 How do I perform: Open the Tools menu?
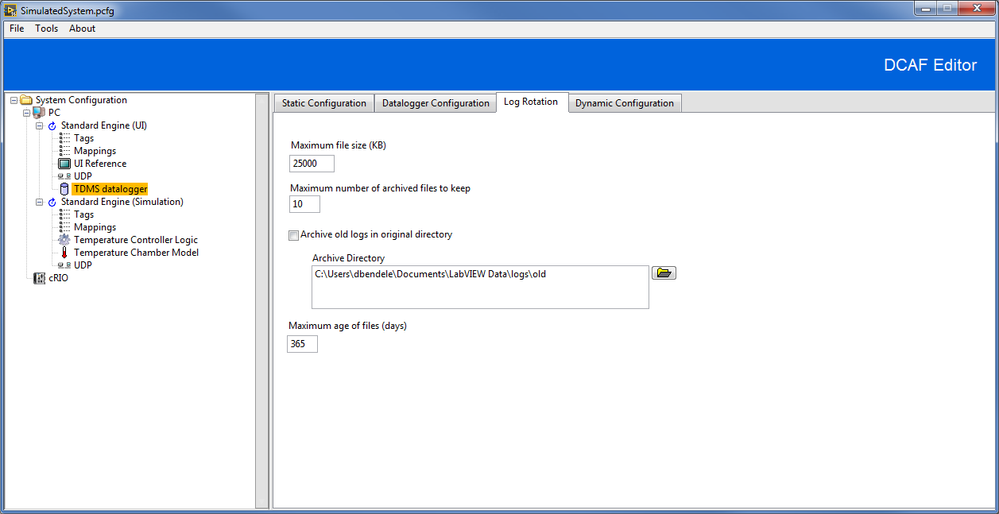46,28
